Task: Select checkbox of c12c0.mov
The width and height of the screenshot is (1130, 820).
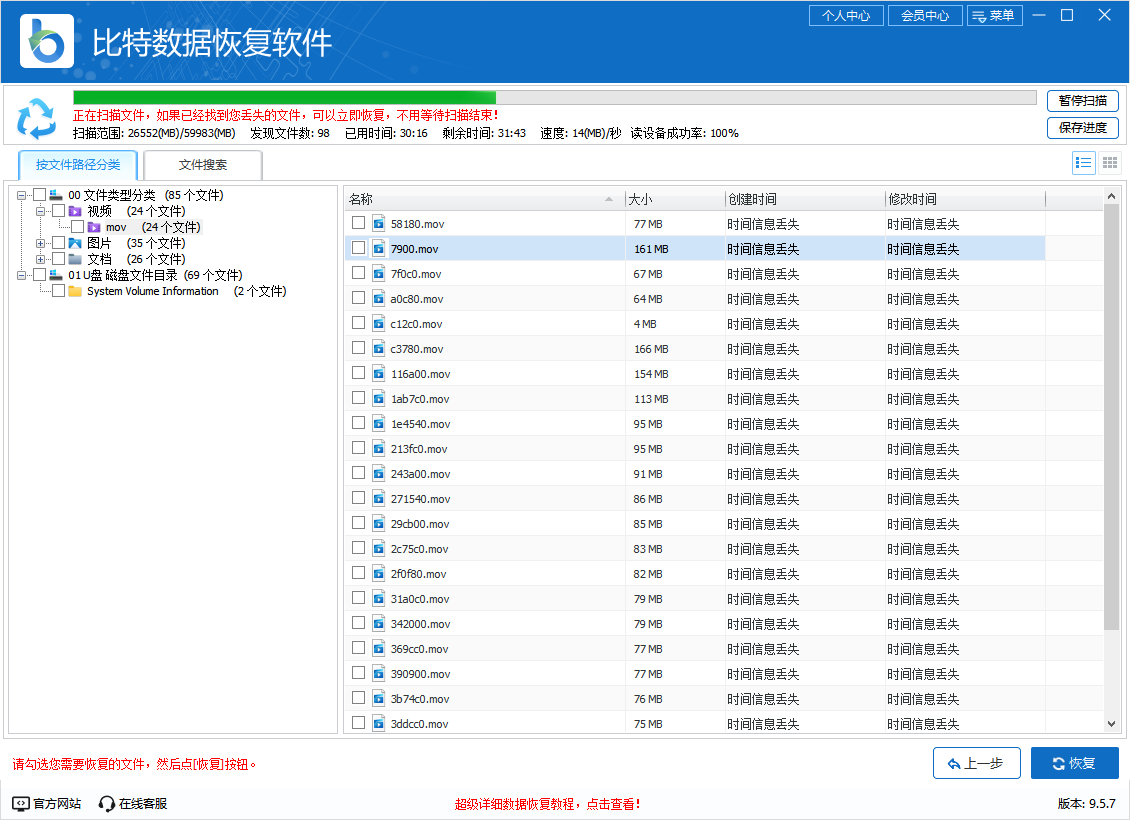Action: click(x=358, y=323)
